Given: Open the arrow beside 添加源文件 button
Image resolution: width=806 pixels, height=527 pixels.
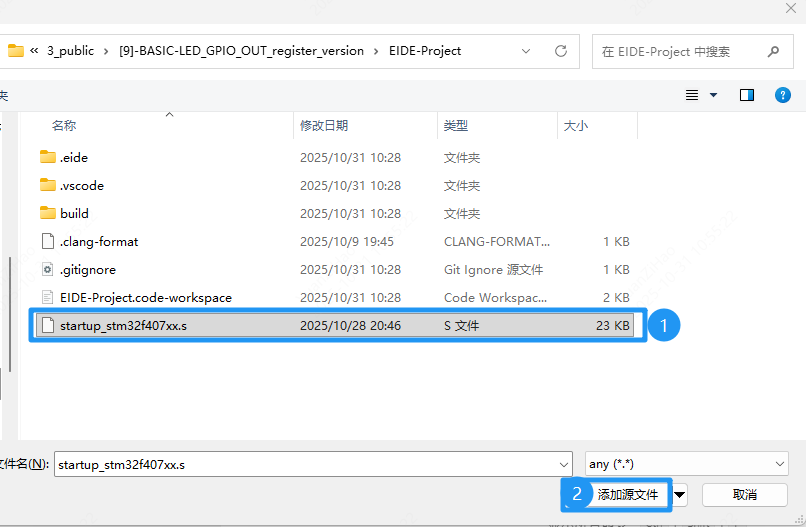Looking at the screenshot, I should tap(680, 495).
